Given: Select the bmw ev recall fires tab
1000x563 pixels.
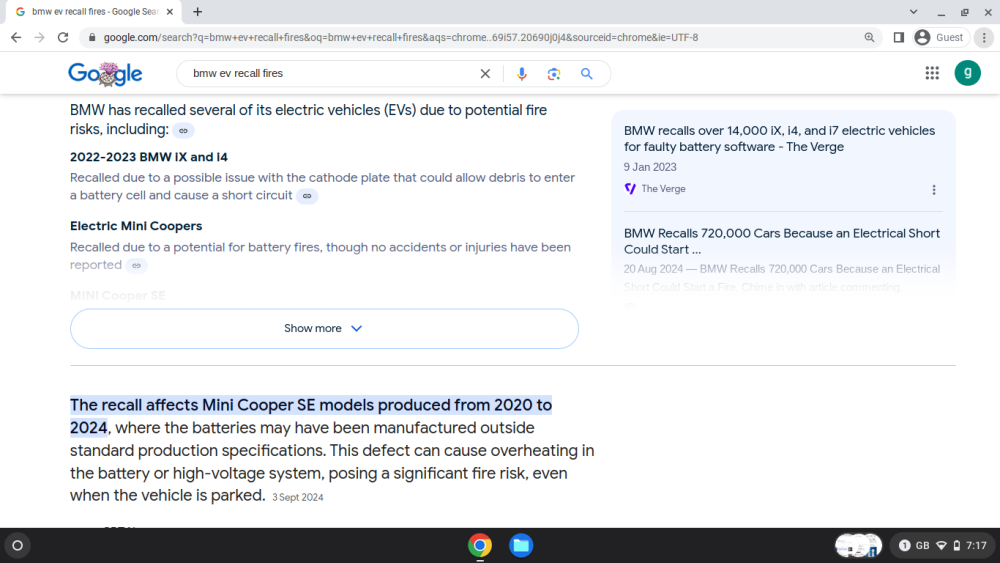Looking at the screenshot, I should (96, 11).
